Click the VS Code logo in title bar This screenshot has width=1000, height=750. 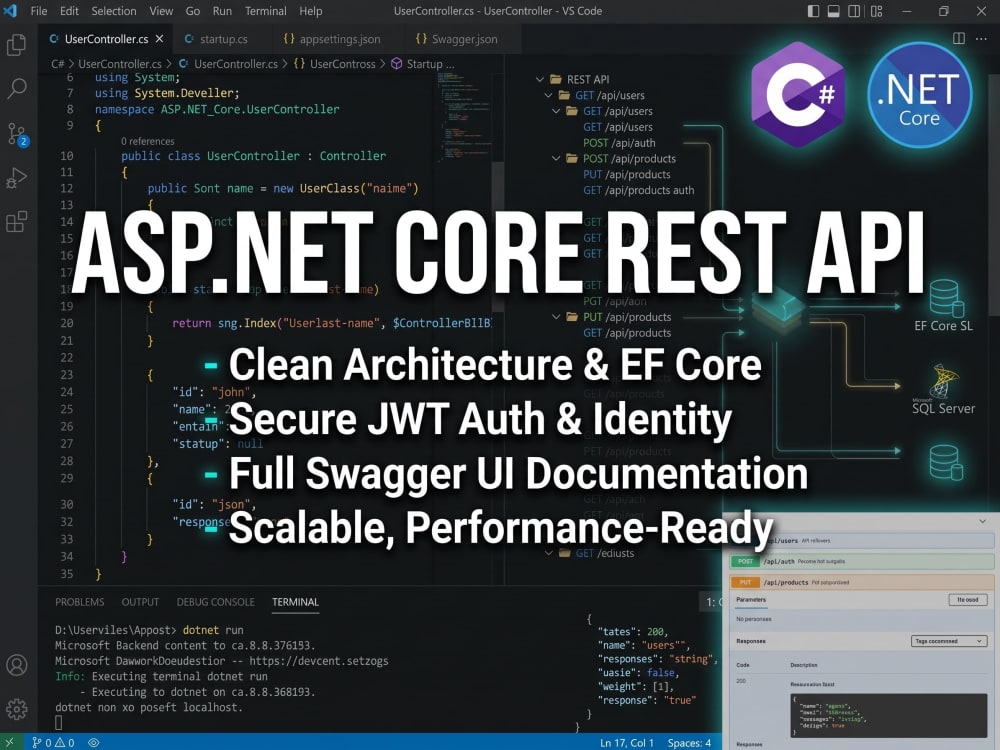pos(10,11)
